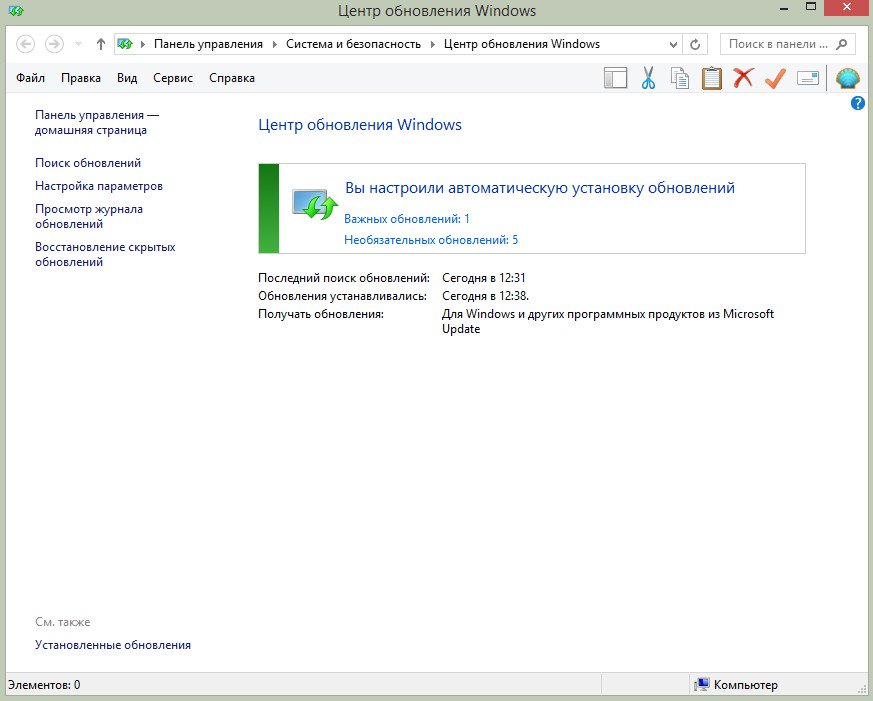The height and width of the screenshot is (701, 873).
Task: Click the Элементов: 0 status bar text
Action: [44, 684]
